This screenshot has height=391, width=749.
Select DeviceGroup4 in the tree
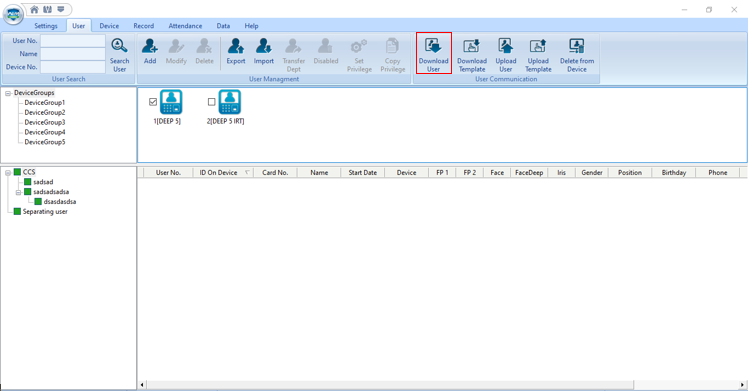pyautogui.click(x=45, y=132)
